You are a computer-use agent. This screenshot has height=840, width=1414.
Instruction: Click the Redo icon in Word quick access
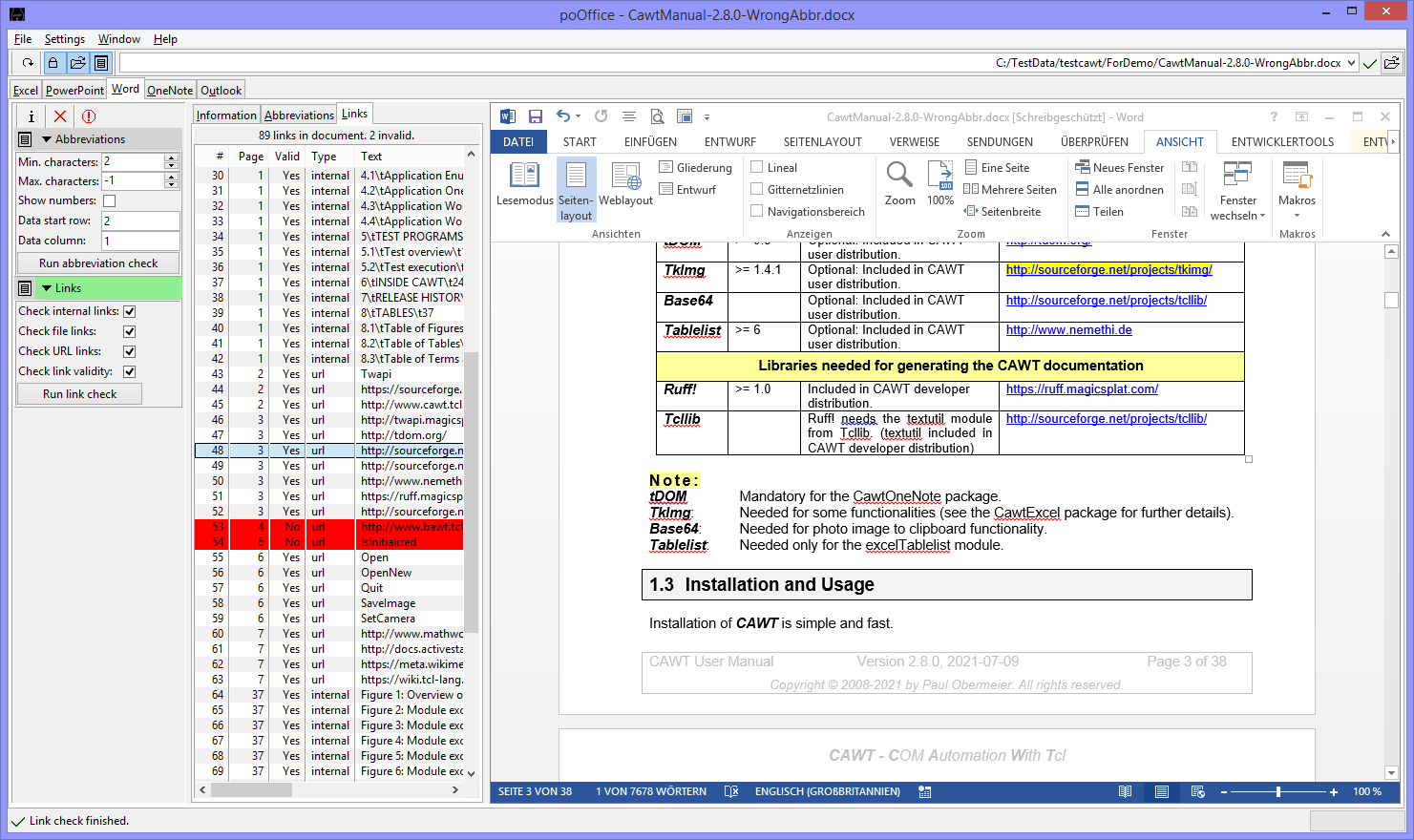pyautogui.click(x=601, y=116)
